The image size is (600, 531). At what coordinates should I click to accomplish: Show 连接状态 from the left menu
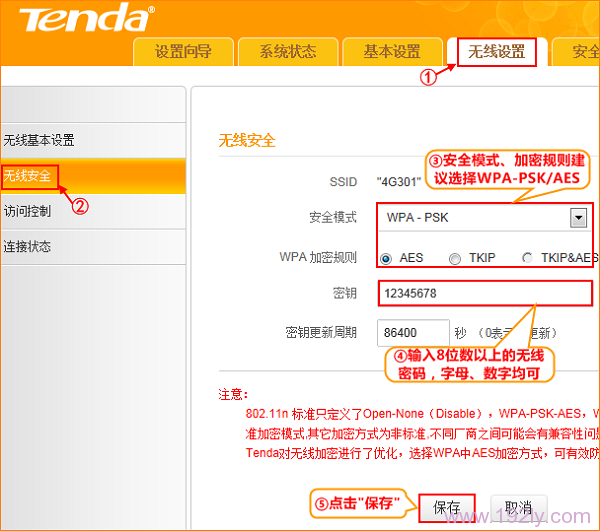(28, 246)
